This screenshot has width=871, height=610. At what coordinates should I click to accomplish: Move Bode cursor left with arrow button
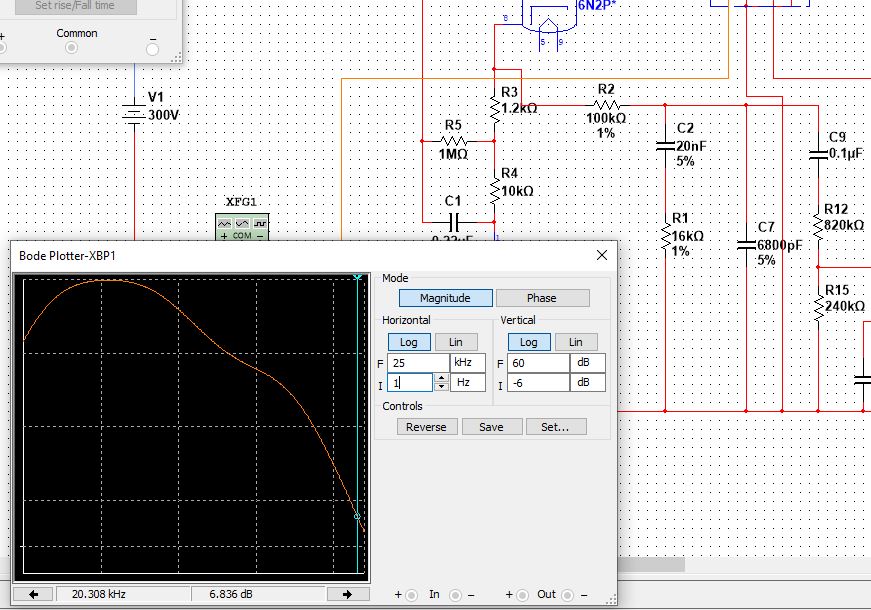pos(33,594)
